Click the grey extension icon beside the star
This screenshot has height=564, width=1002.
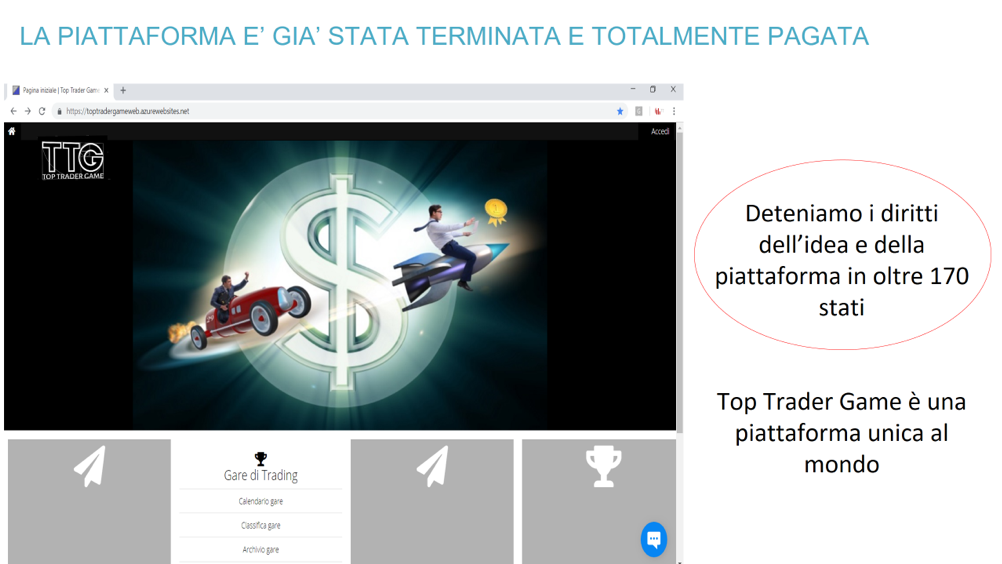point(638,111)
